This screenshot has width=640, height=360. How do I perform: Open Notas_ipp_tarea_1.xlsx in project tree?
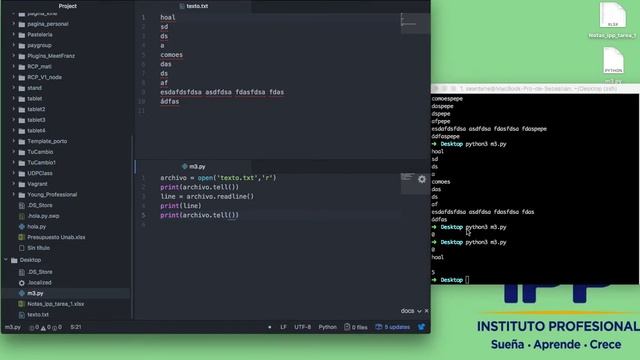click(56, 304)
